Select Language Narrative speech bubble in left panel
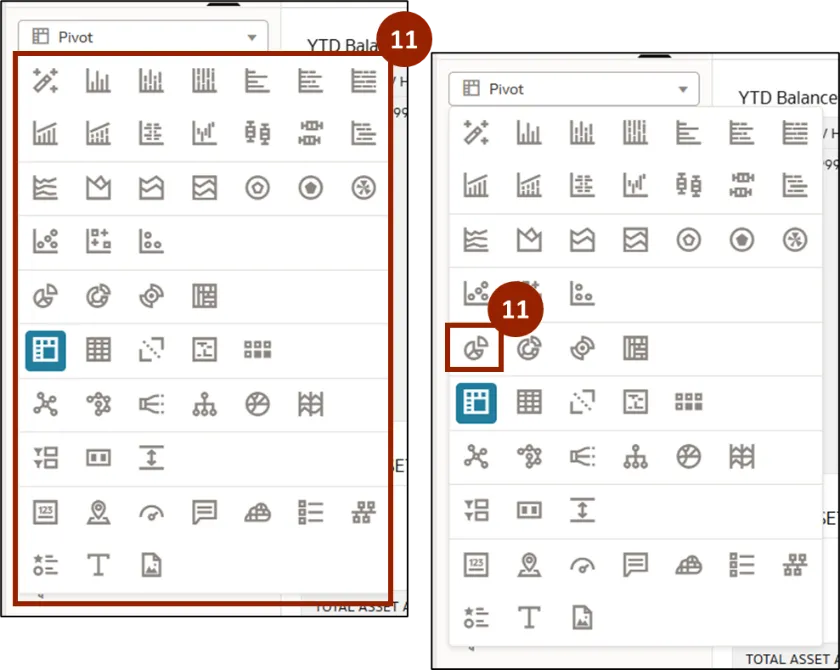 pyautogui.click(x=205, y=513)
